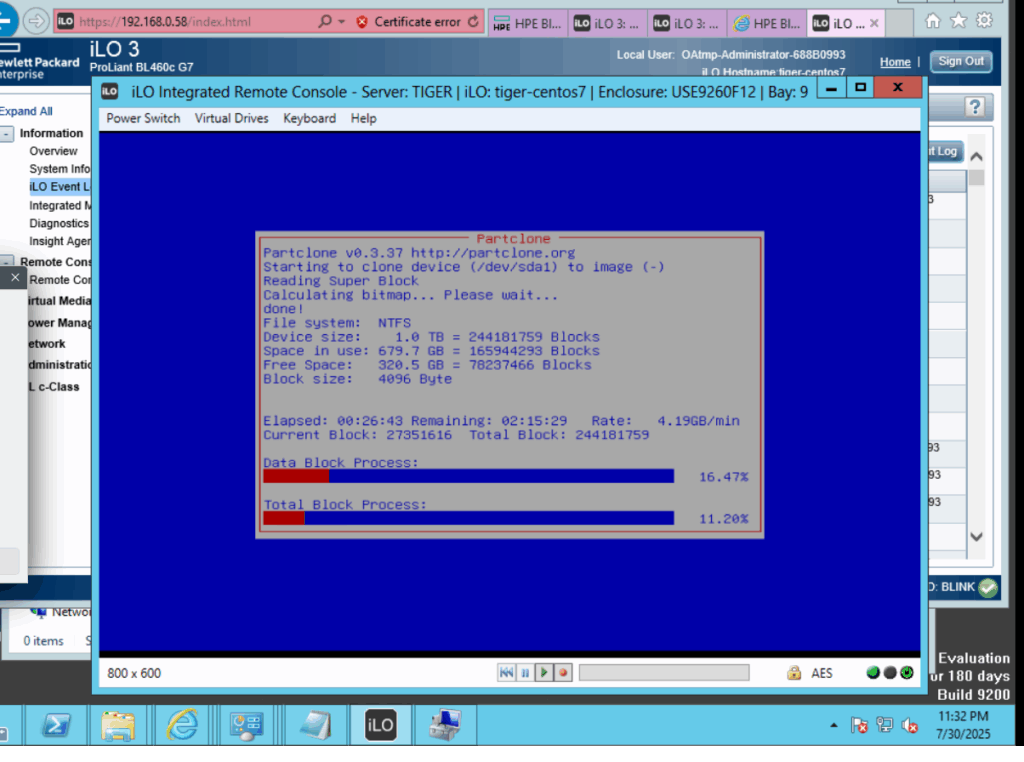Image resolution: width=1024 pixels, height=762 pixels.
Task: Open PowerShell from the taskbar
Action: tap(55, 725)
